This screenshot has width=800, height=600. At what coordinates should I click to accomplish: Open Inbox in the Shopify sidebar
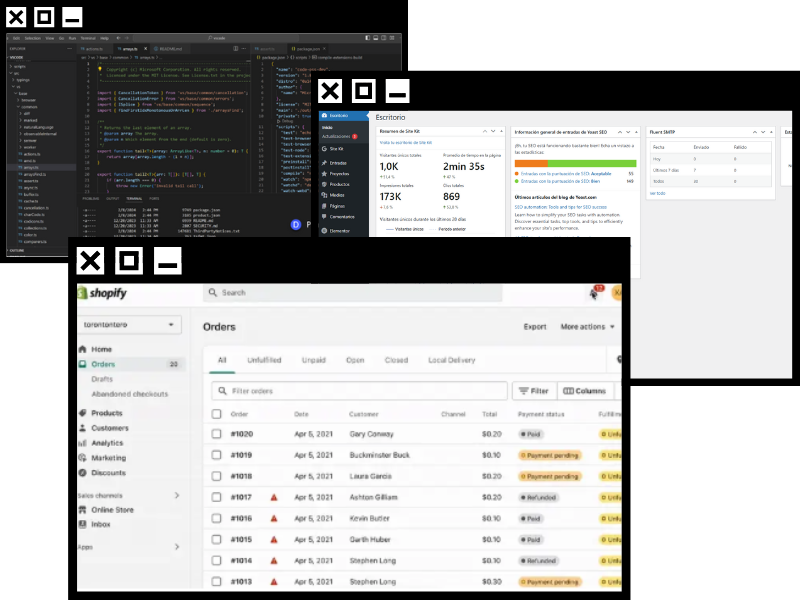point(94,524)
